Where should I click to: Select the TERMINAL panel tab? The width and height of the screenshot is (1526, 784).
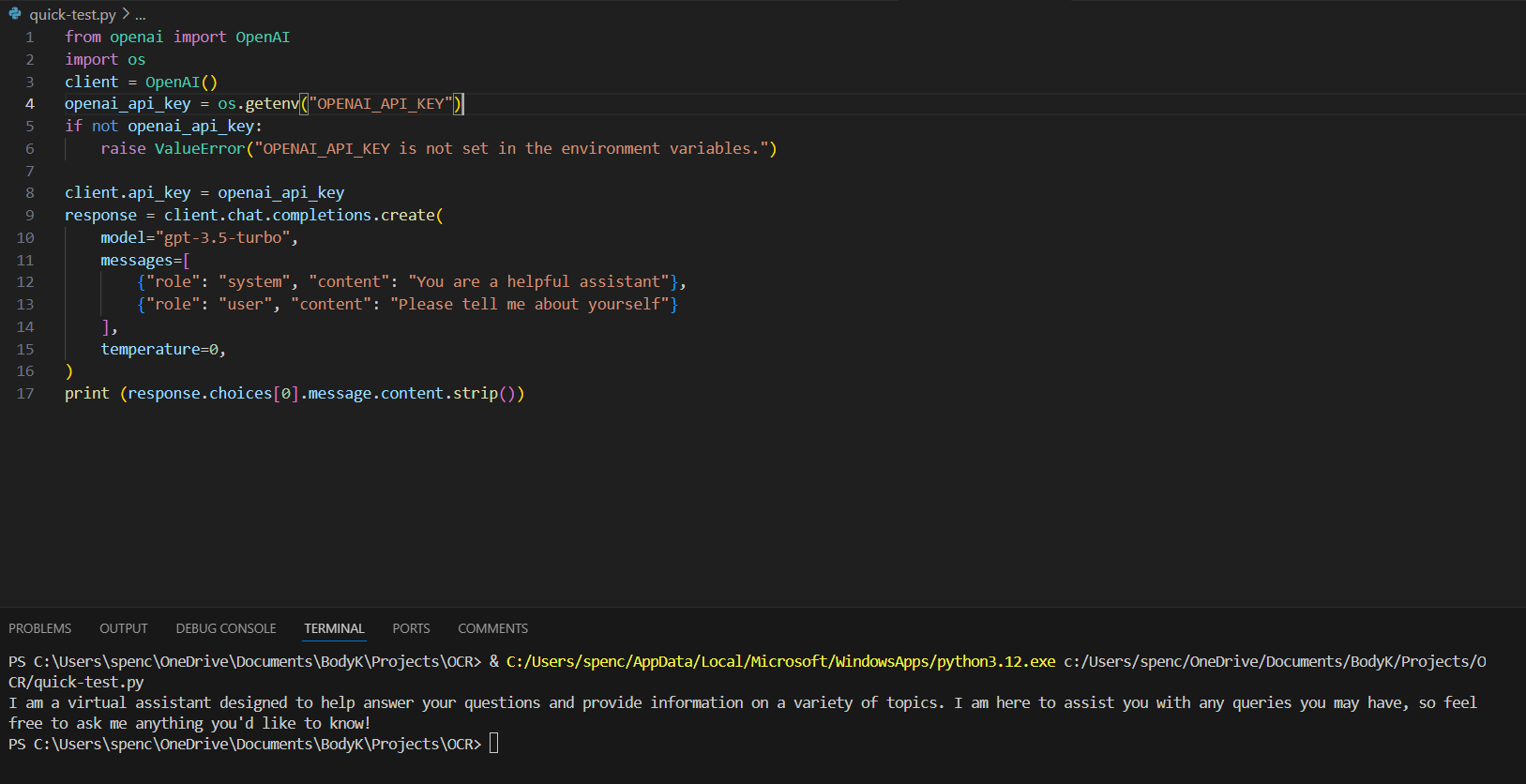coord(334,628)
